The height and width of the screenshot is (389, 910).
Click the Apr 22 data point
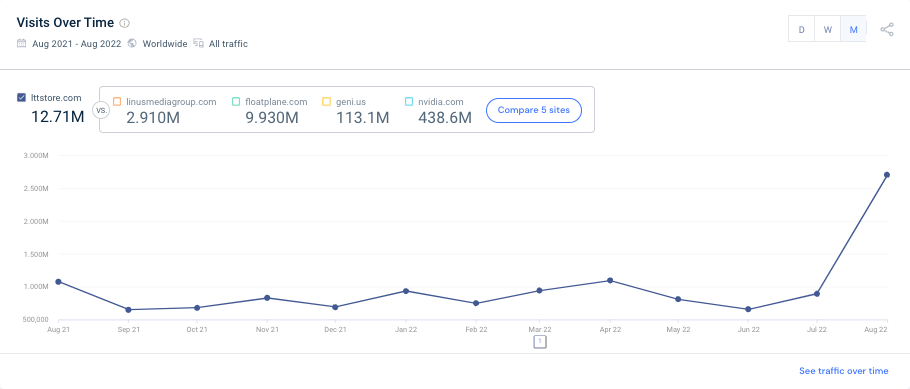610,280
